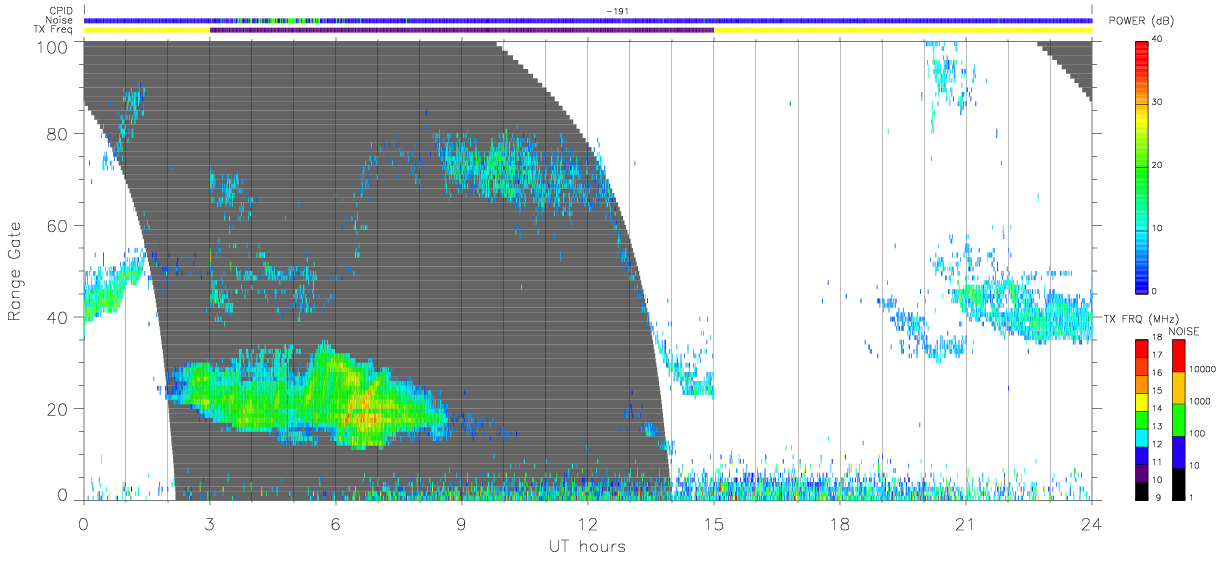The image size is (1228, 567).
Task: Click the 1000 tick on NOISE legend
Action: tap(1199, 402)
